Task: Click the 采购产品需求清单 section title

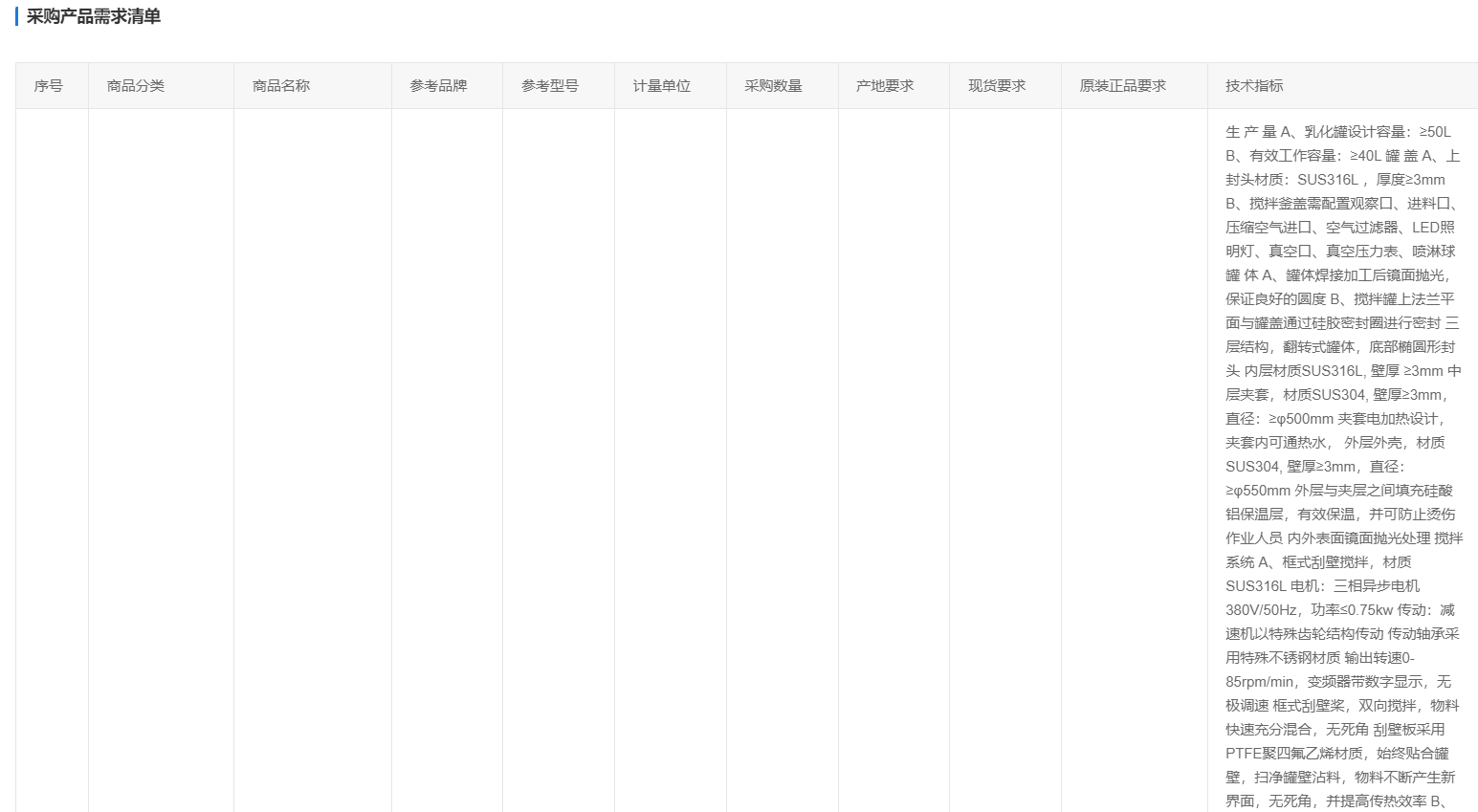Action: coord(94,17)
